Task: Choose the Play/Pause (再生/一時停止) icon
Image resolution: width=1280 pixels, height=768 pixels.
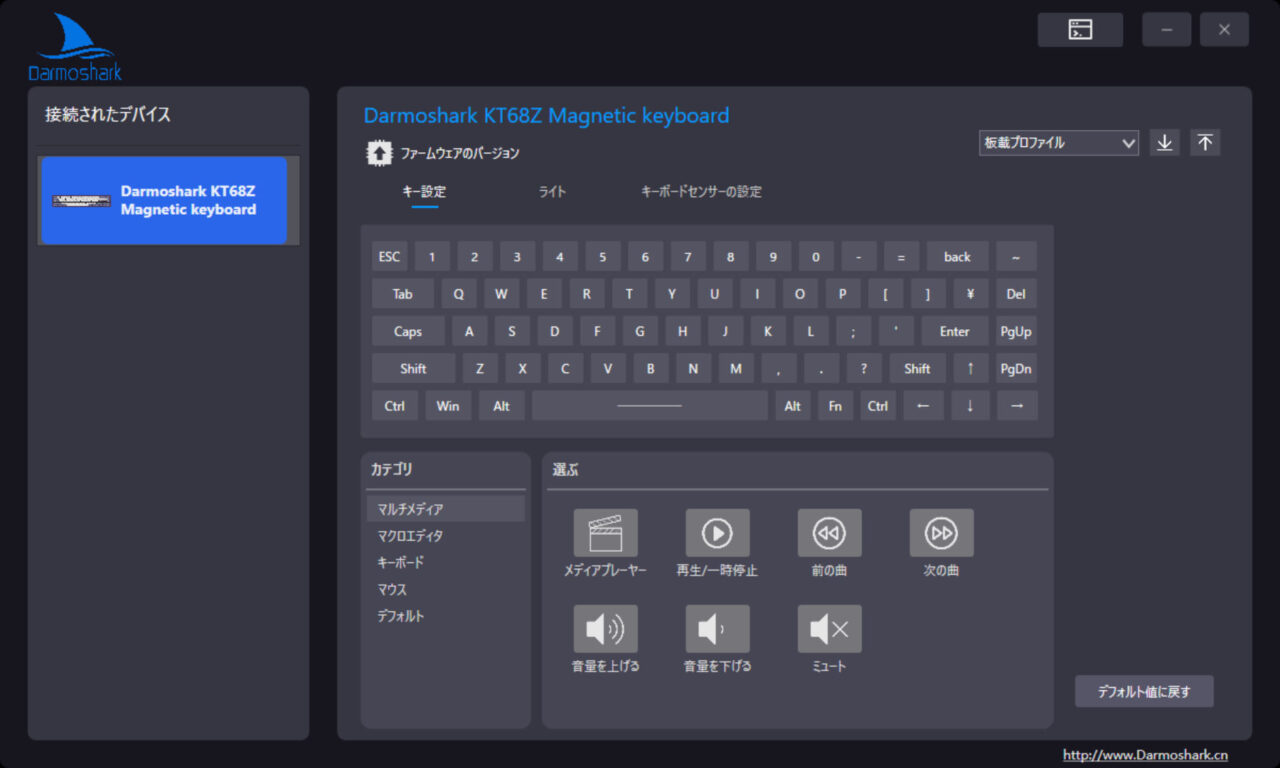Action: (717, 533)
